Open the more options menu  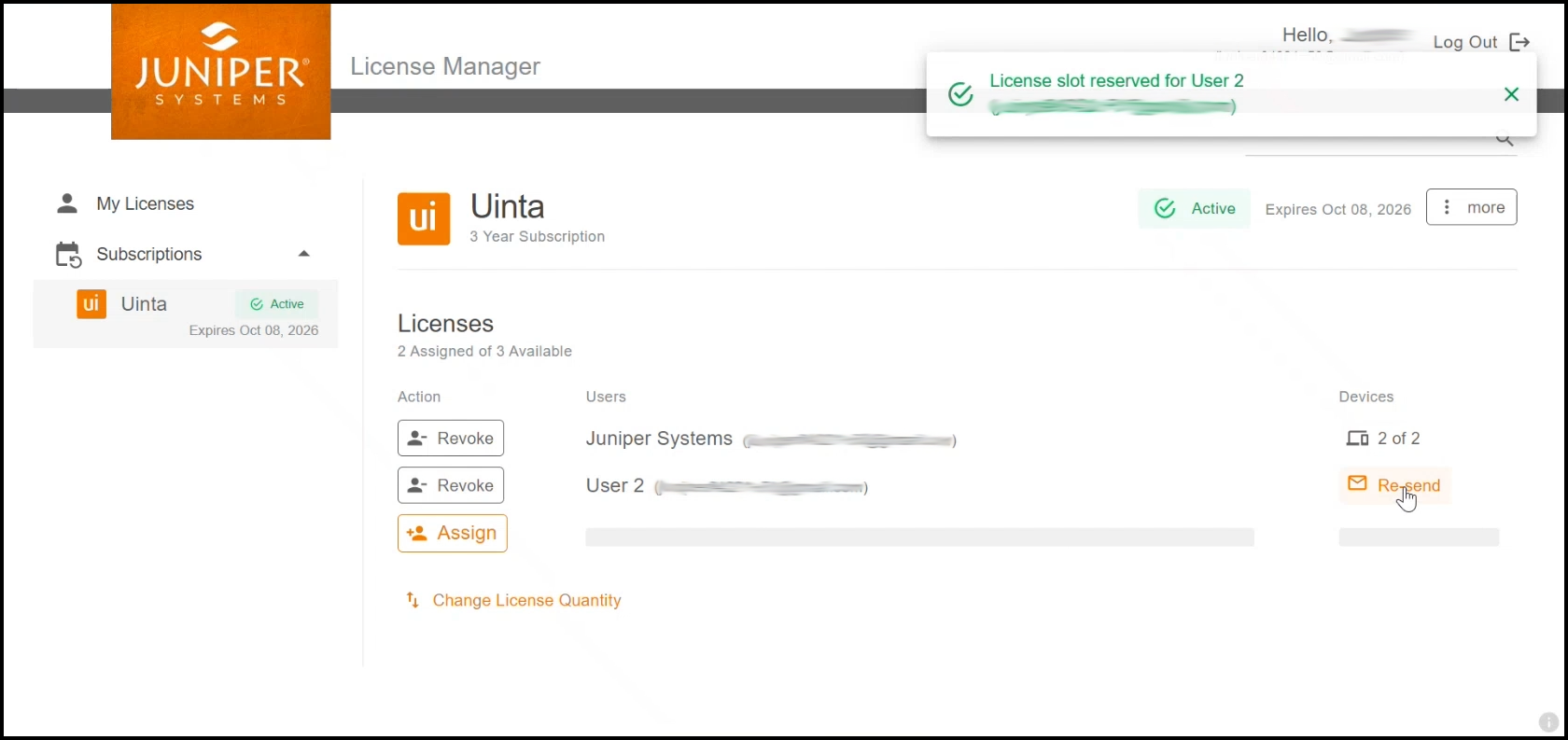tap(1471, 207)
